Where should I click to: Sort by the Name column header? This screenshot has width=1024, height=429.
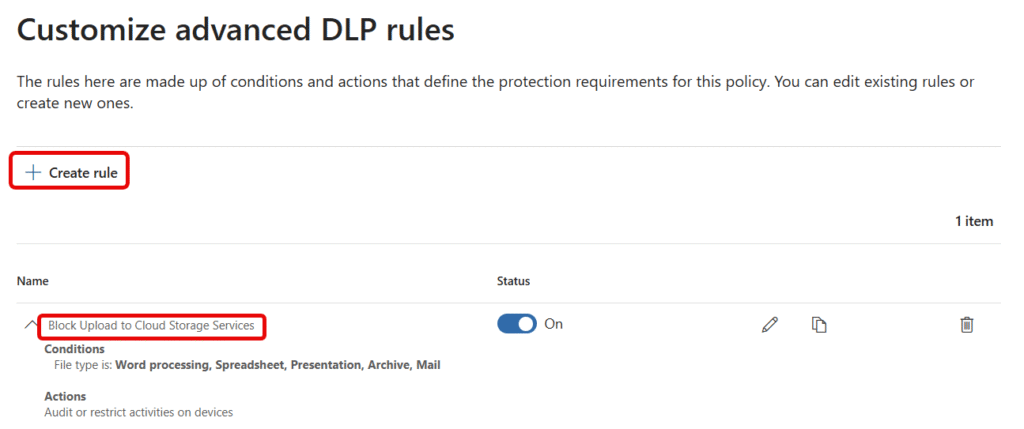(33, 281)
